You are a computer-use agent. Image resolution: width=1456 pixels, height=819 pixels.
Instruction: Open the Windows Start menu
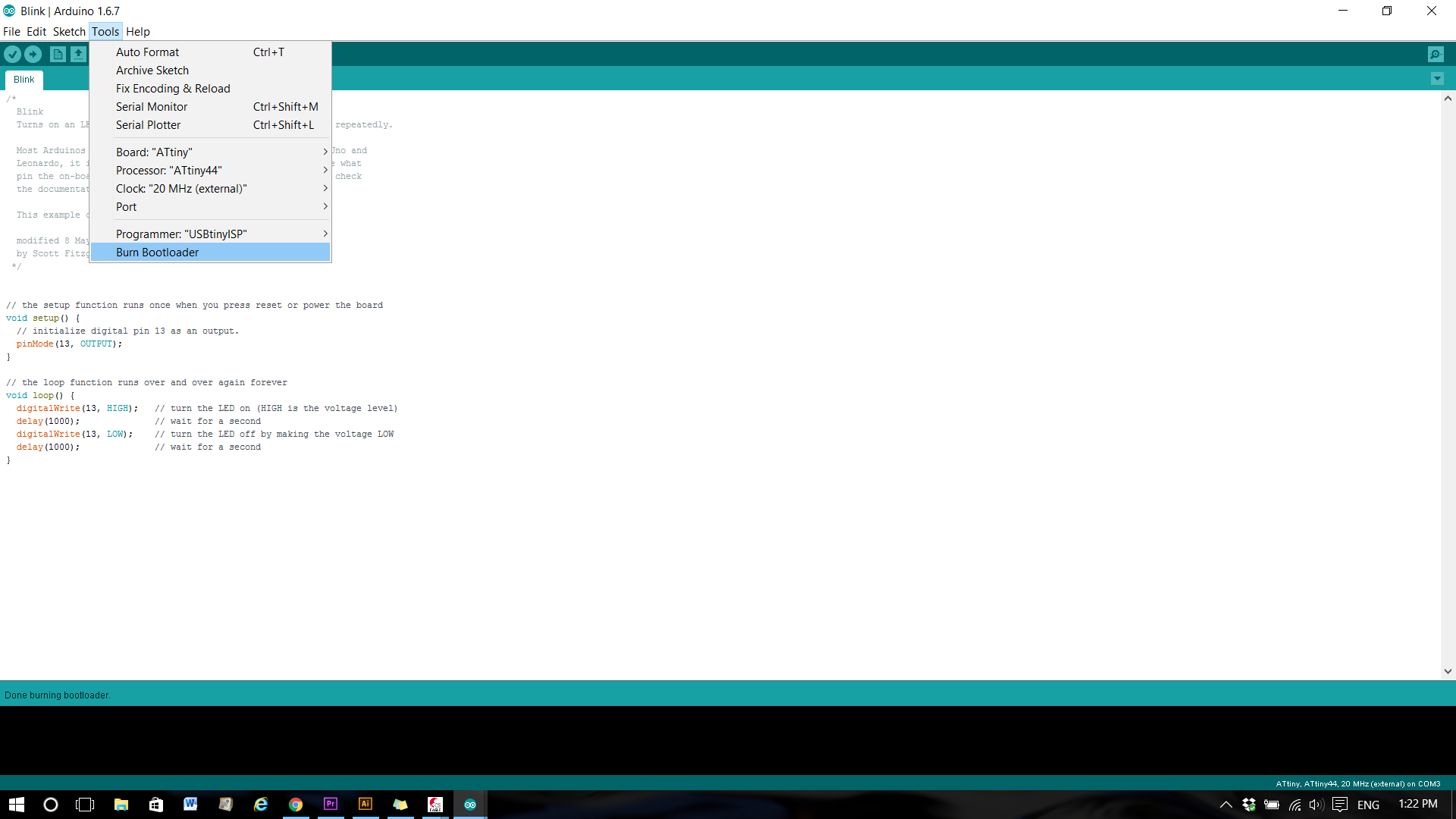tap(17, 805)
